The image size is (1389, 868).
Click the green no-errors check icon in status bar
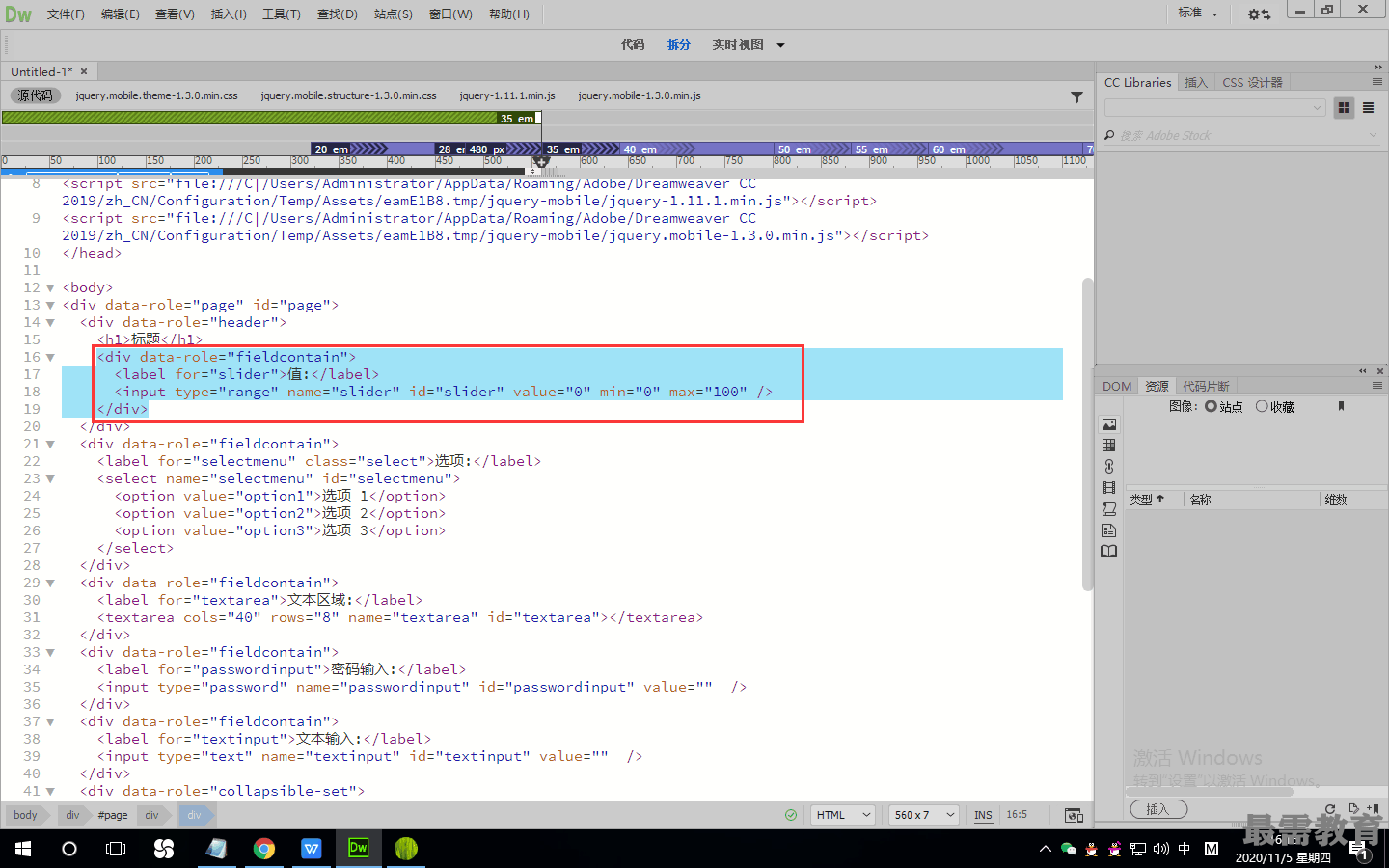pos(791,815)
